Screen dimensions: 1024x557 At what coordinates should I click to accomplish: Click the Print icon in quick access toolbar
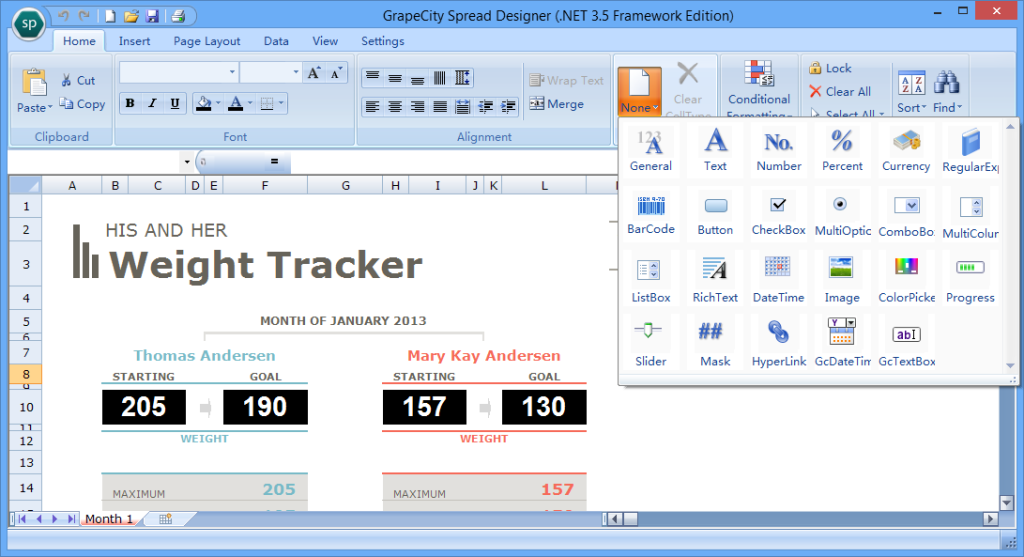tap(178, 16)
